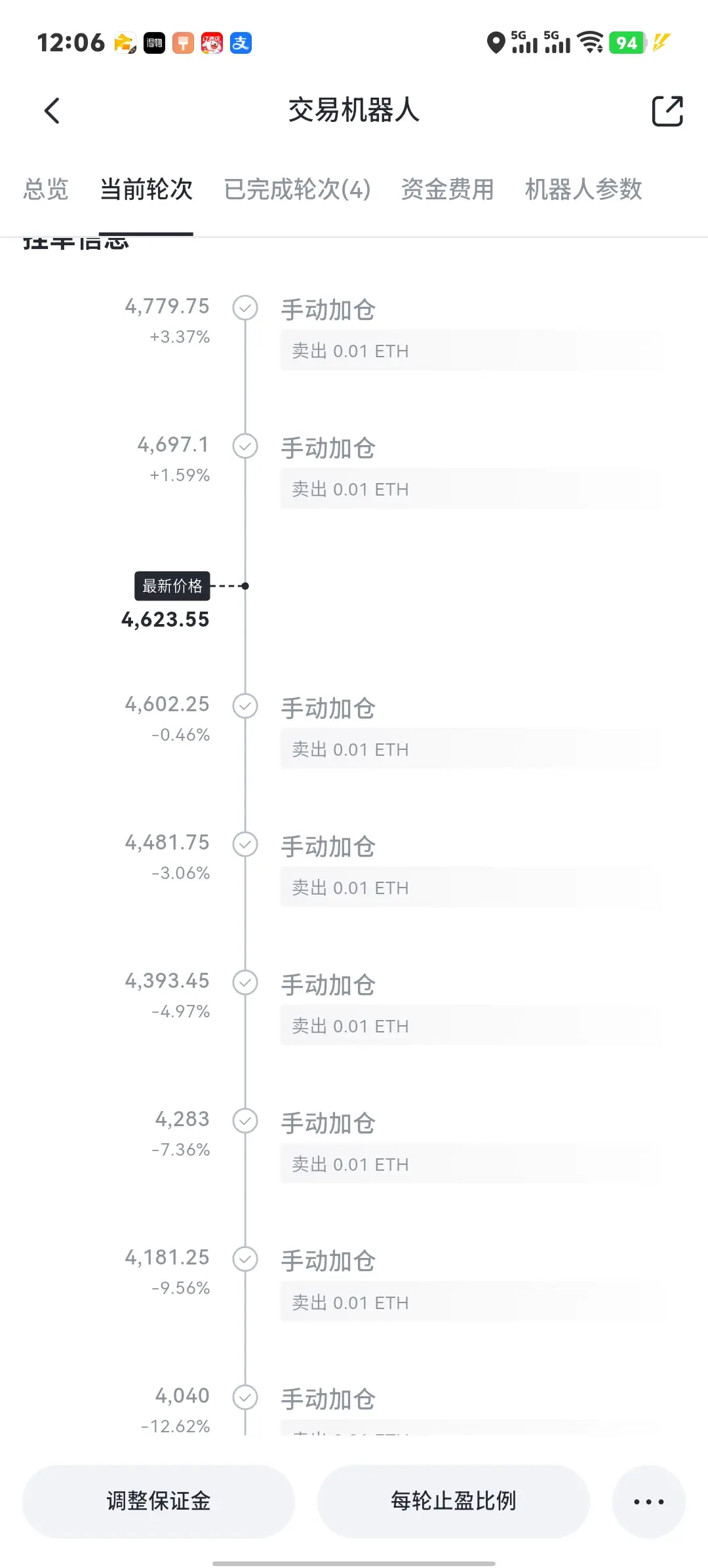This screenshot has height=1568, width=708.
Task: Tap the 每轮止盈比例 button
Action: pos(454,1501)
